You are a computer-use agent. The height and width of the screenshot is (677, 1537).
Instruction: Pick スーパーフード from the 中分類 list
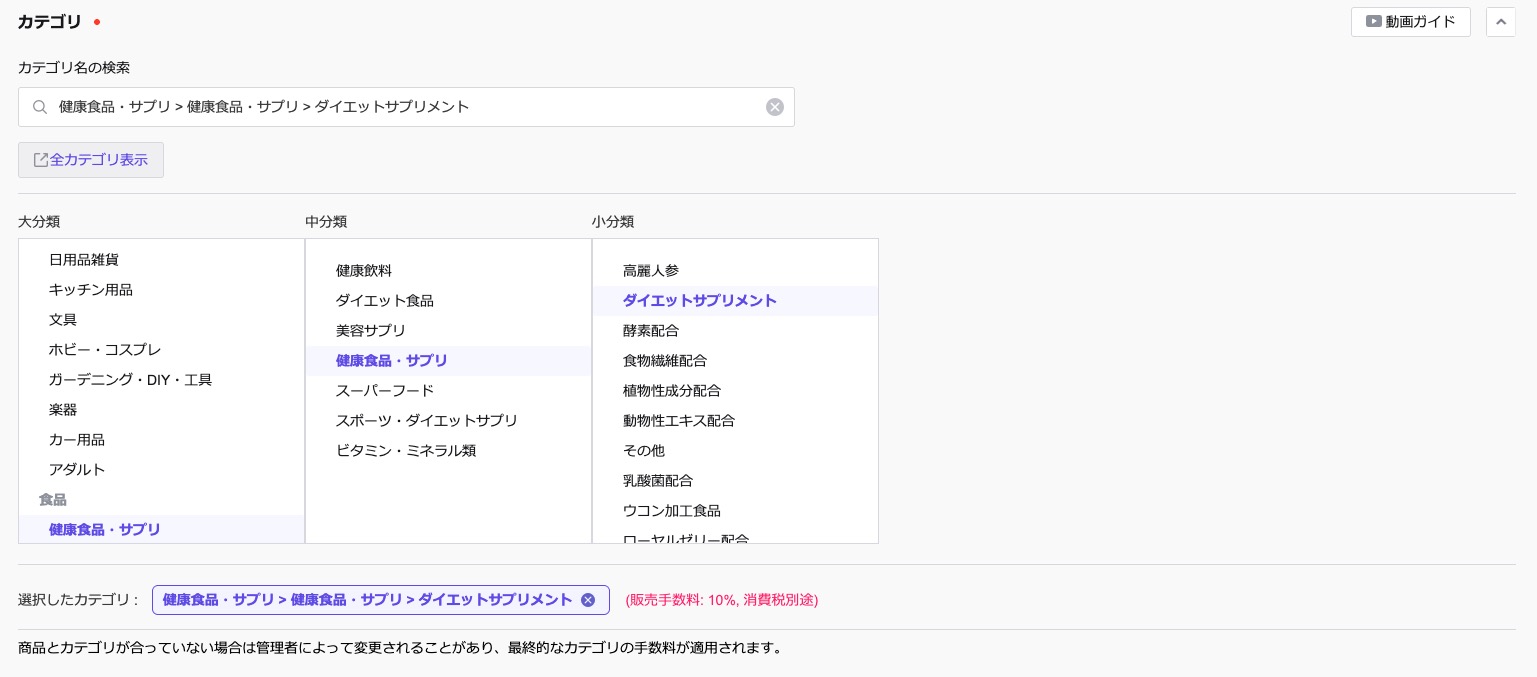[385, 391]
